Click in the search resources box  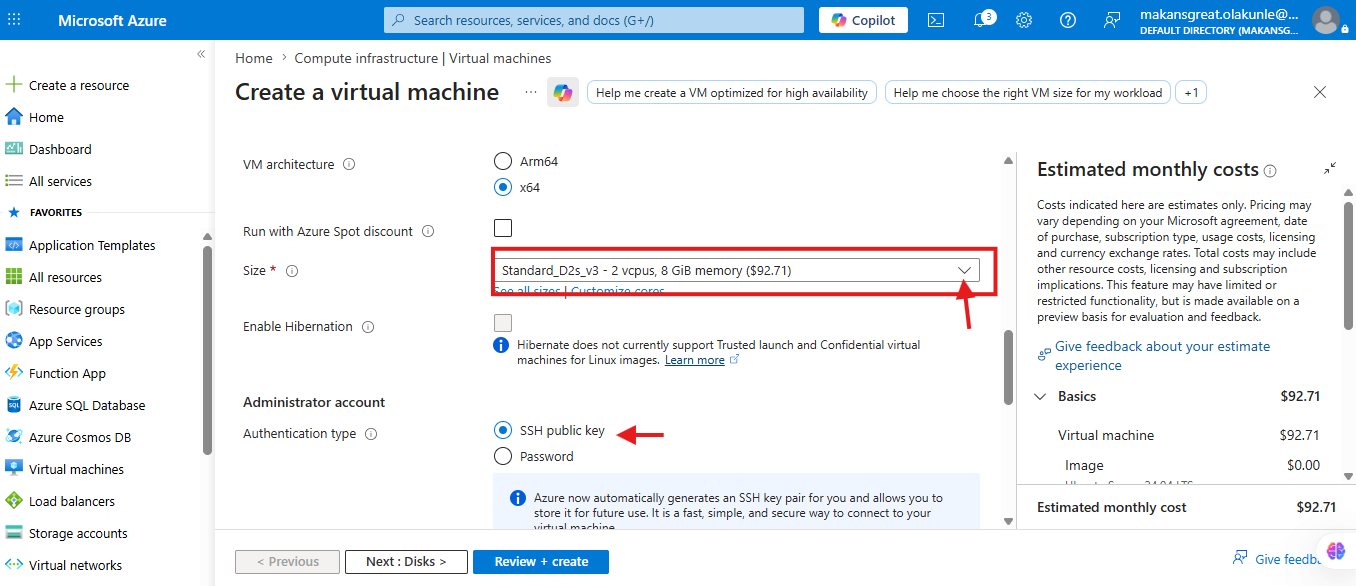(594, 20)
